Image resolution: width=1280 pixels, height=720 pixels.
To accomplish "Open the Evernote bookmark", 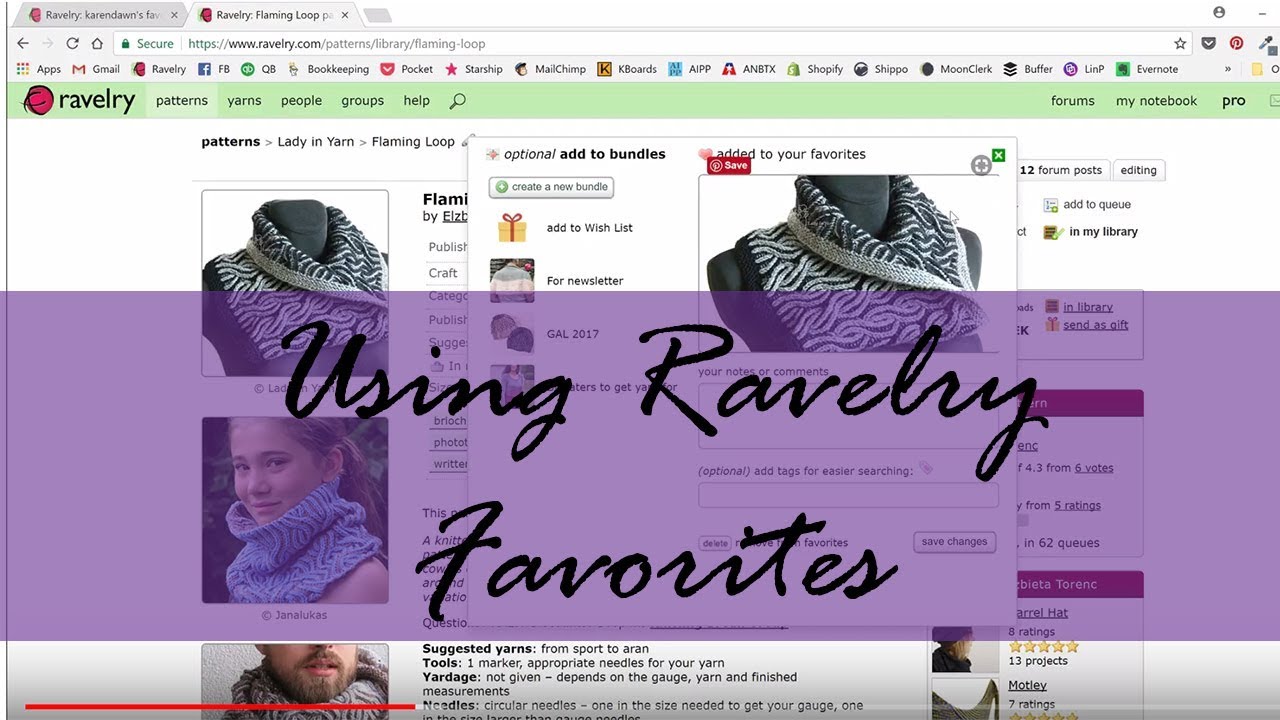I will (1147, 69).
